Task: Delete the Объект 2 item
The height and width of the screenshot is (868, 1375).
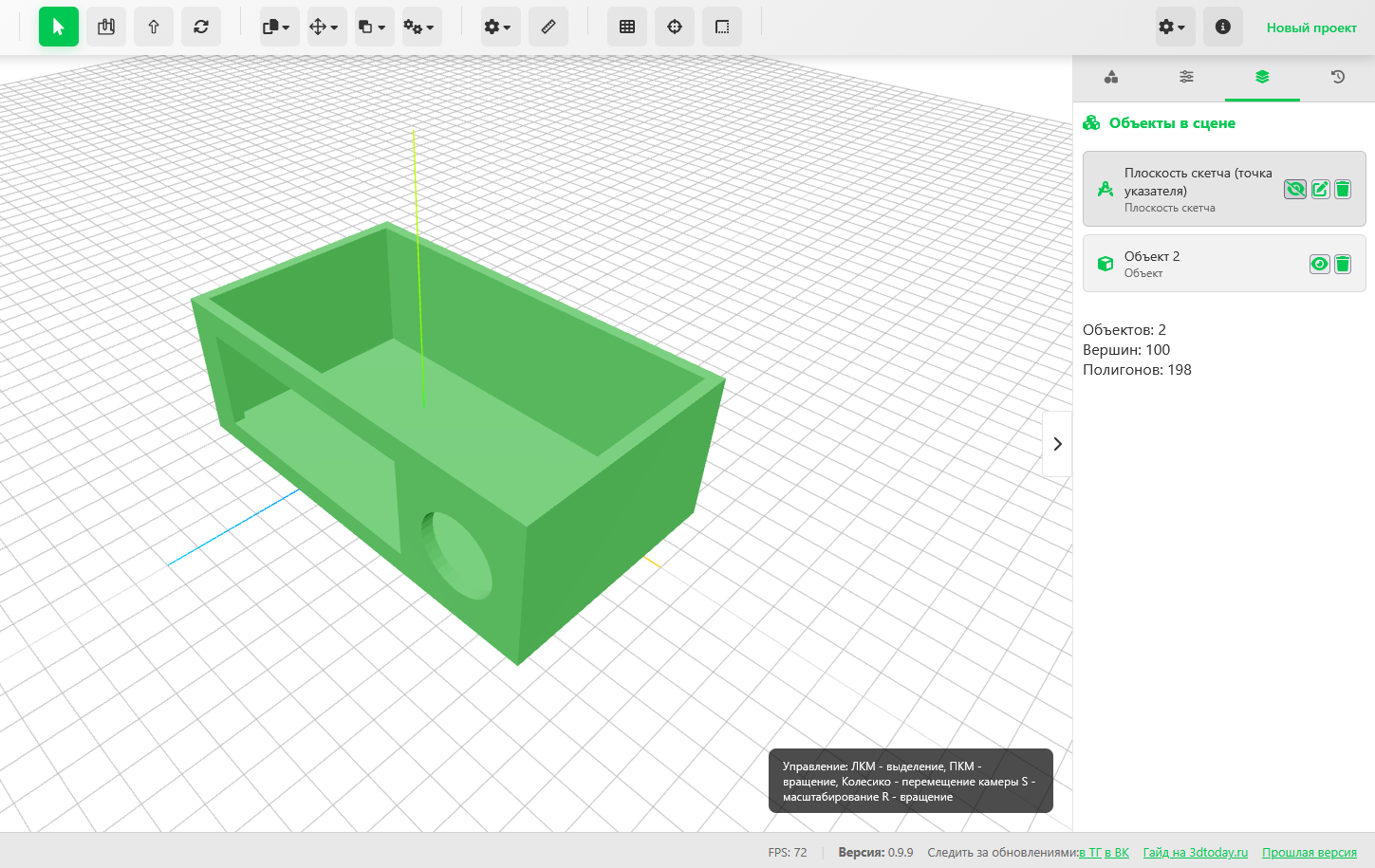Action: coord(1343,264)
